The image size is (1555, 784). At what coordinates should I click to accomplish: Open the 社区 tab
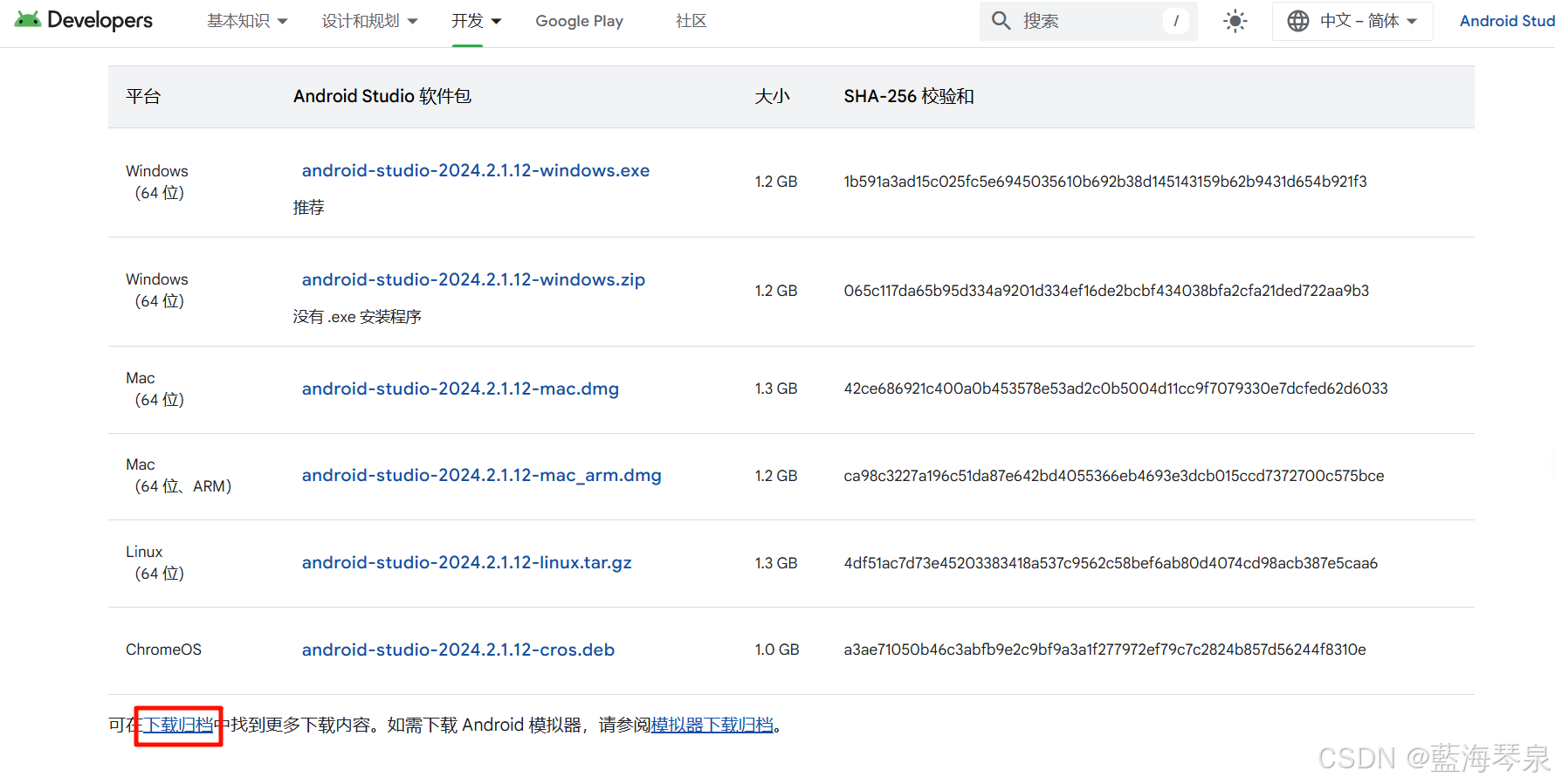[x=691, y=21]
